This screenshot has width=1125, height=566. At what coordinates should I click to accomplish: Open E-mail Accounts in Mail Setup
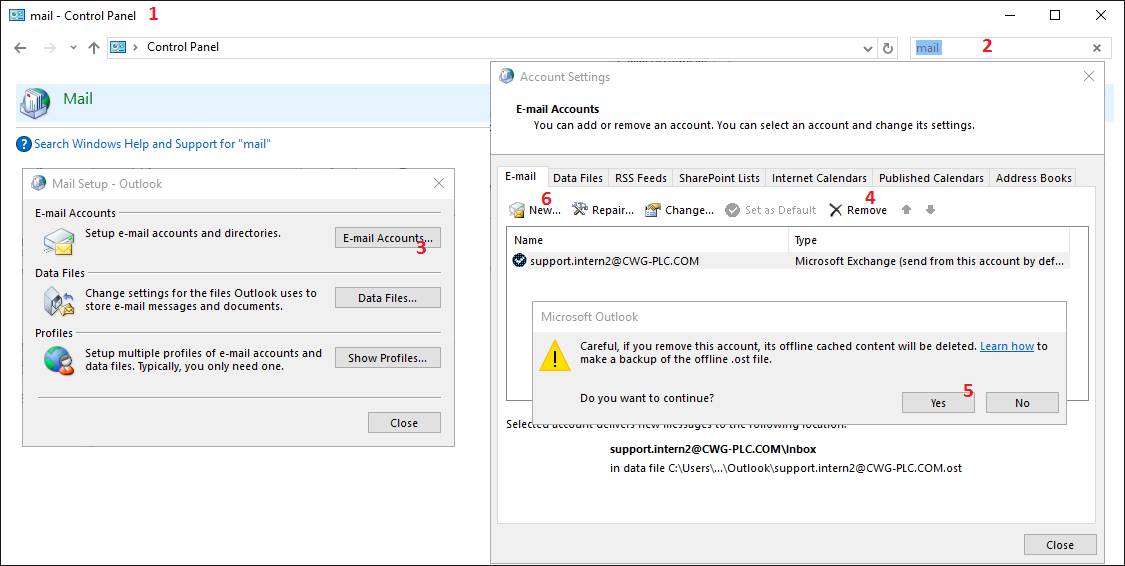tap(387, 238)
